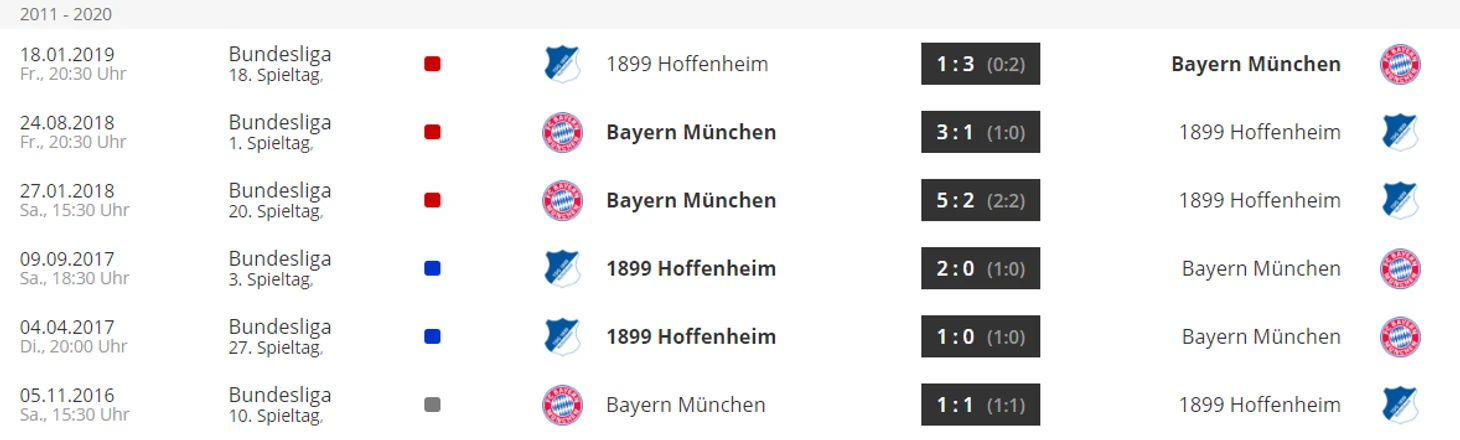The image size is (1460, 440).
Task: Click red result marker for 18.01.2019 match
Action: [x=432, y=64]
